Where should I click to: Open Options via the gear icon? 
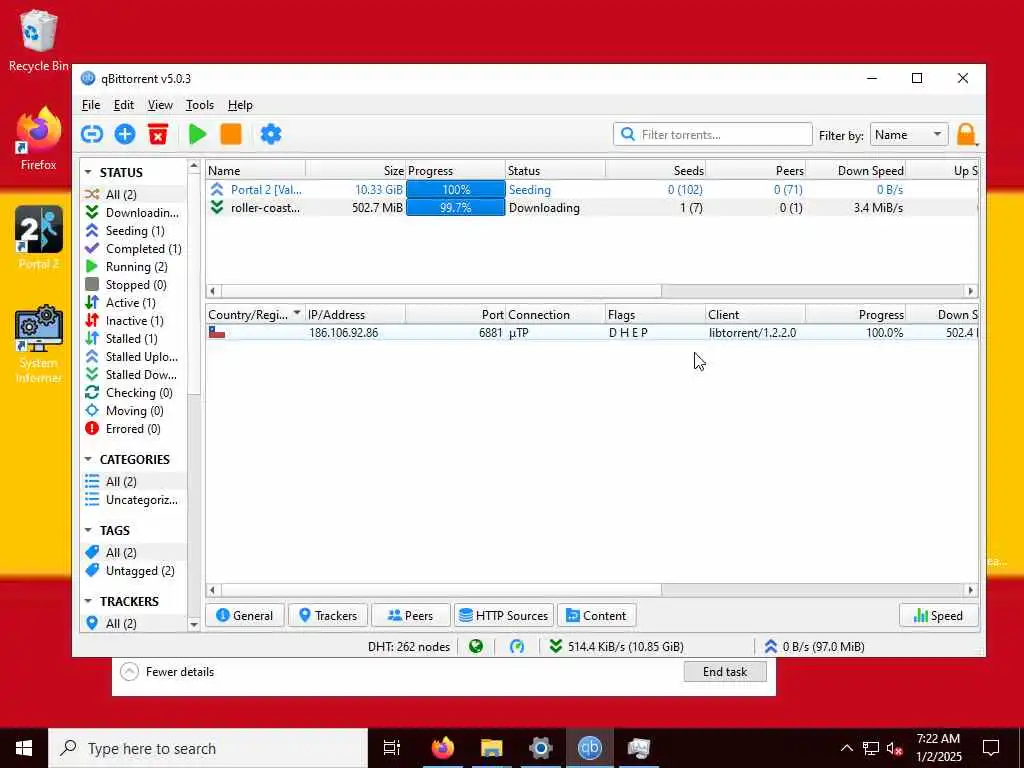point(271,135)
